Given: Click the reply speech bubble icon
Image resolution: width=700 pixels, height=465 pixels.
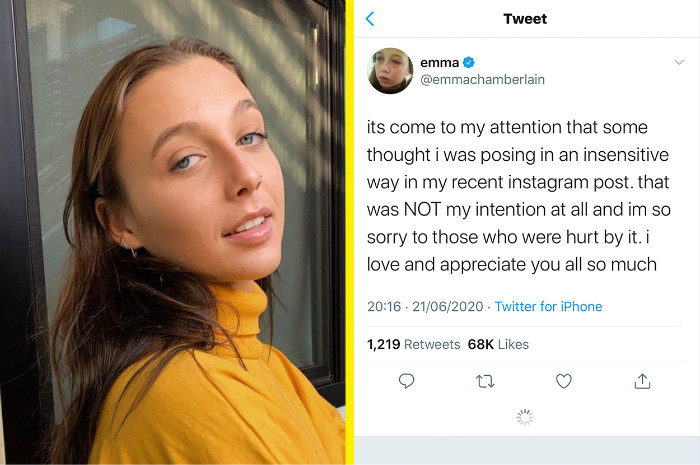Looking at the screenshot, I should point(407,381).
